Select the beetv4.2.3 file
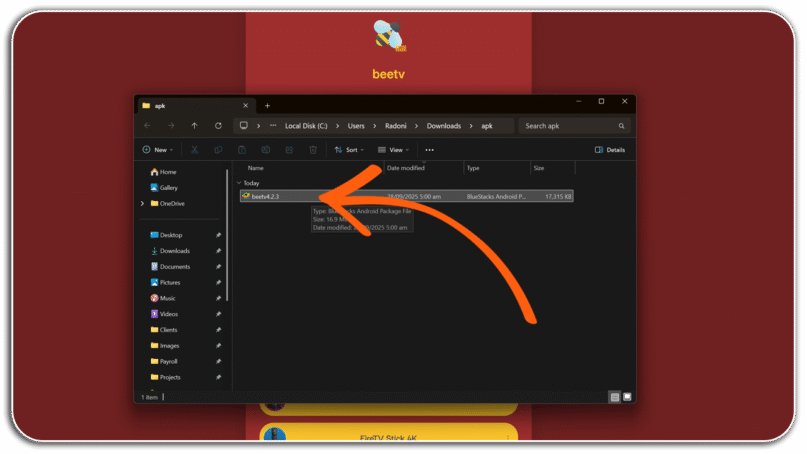The height and width of the screenshot is (454, 807). [x=407, y=196]
